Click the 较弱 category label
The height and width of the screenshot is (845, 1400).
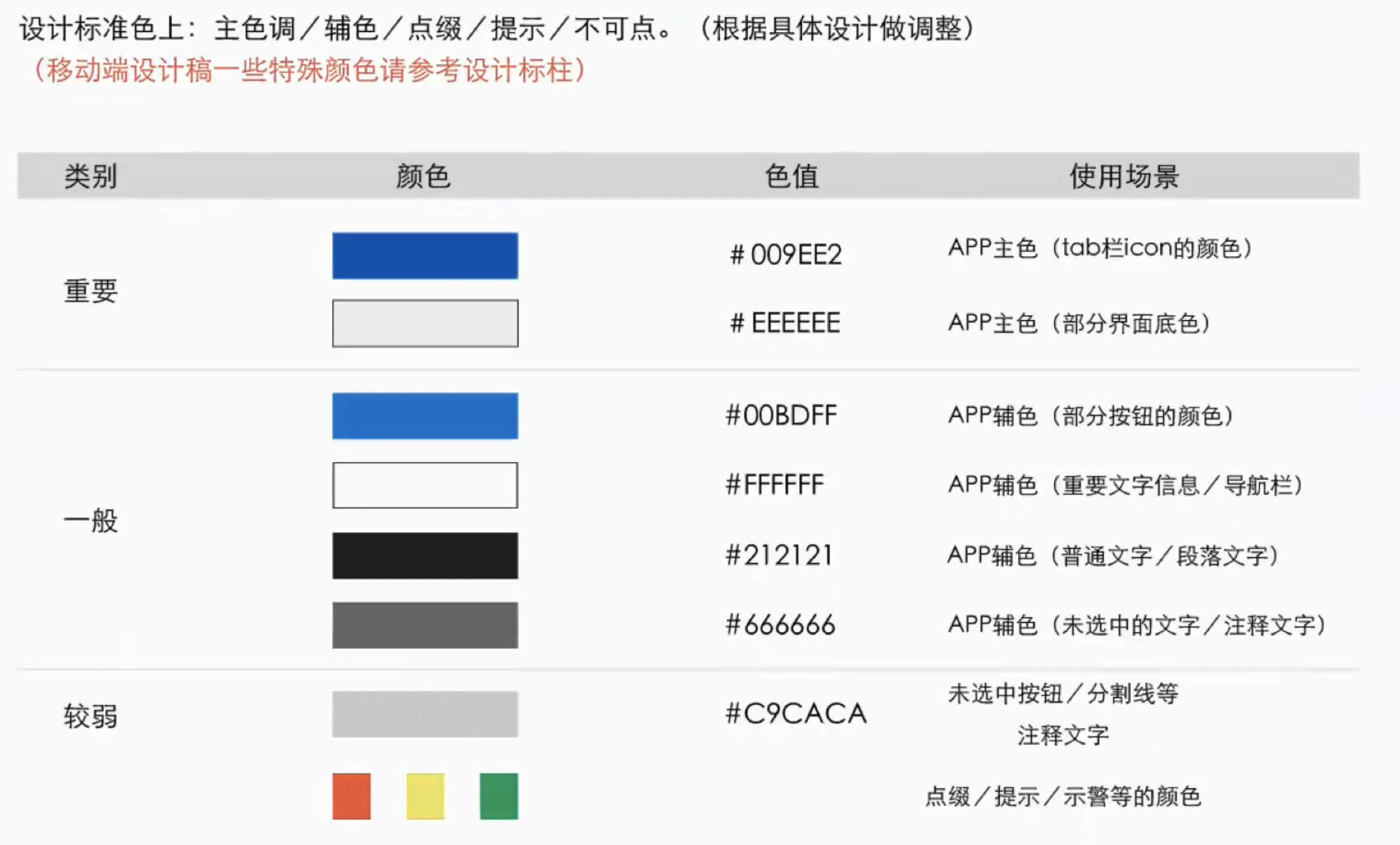(x=91, y=716)
